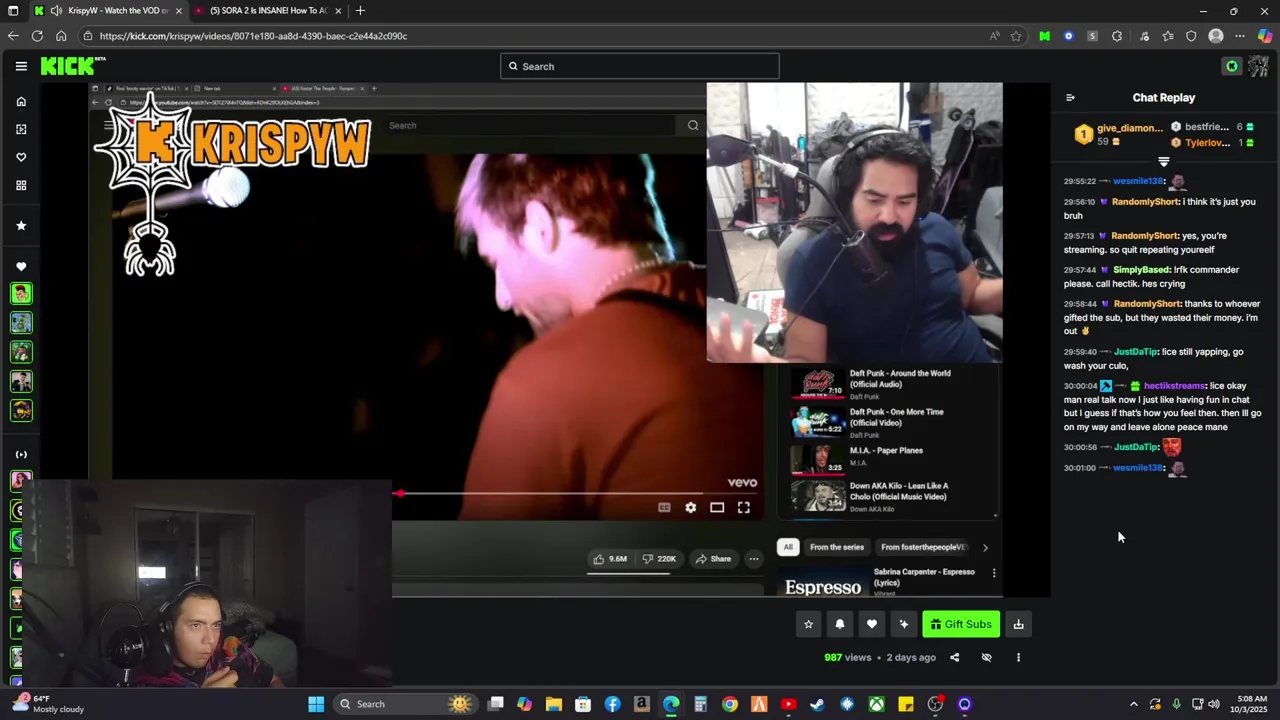This screenshot has width=1280, height=720.
Task: Collapse the Chat Replay panel
Action: (x=1070, y=98)
